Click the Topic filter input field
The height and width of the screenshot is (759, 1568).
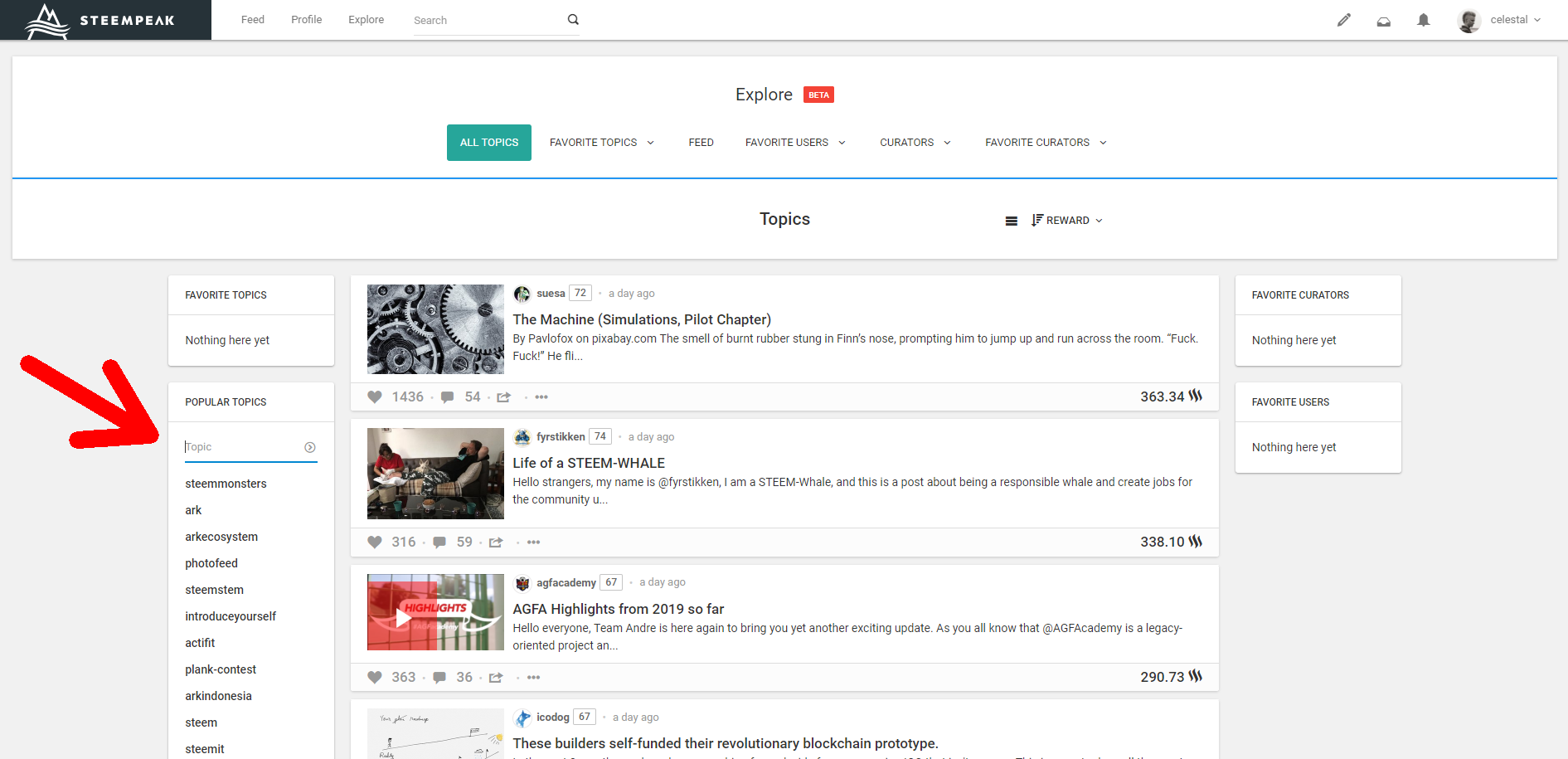(243, 447)
